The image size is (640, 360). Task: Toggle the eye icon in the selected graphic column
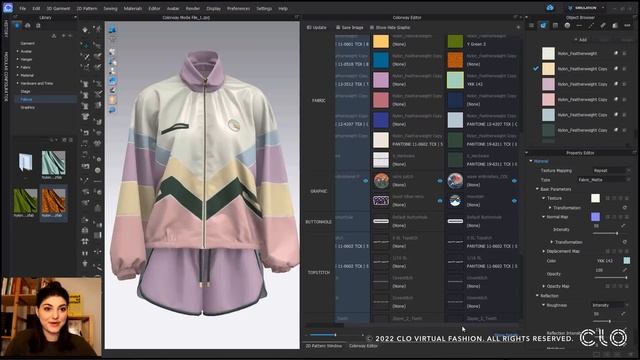click(x=365, y=181)
